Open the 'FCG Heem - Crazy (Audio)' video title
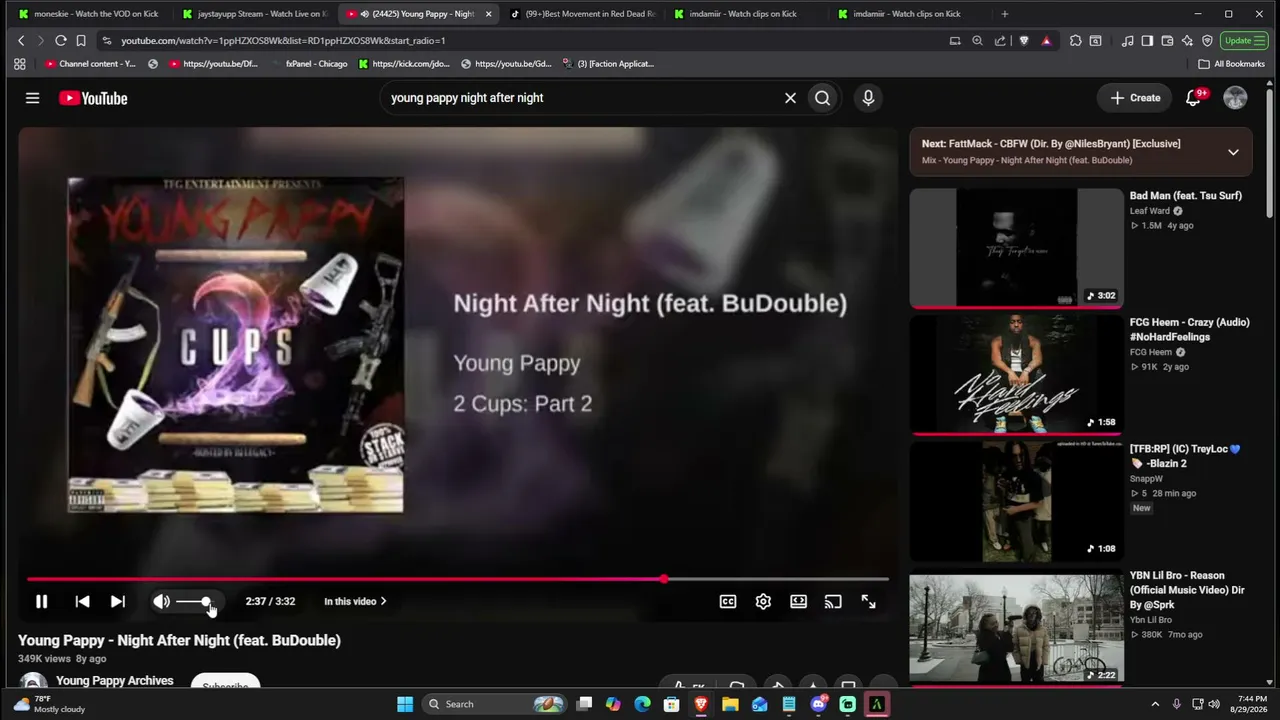This screenshot has width=1280, height=720. [x=1189, y=329]
